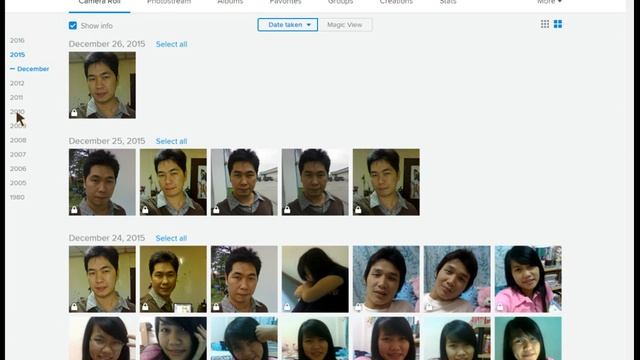This screenshot has height=360, width=640.
Task: Select all photos from December 24, 2015
Action: (171, 238)
